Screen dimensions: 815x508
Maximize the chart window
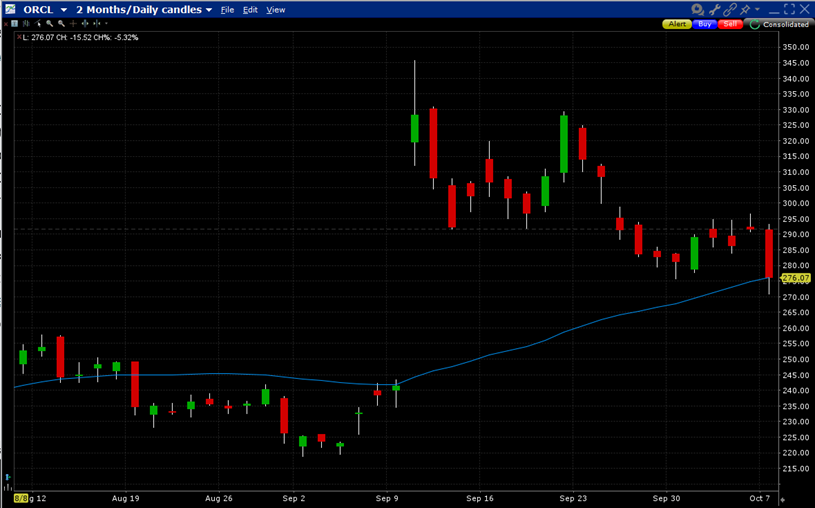point(790,9)
